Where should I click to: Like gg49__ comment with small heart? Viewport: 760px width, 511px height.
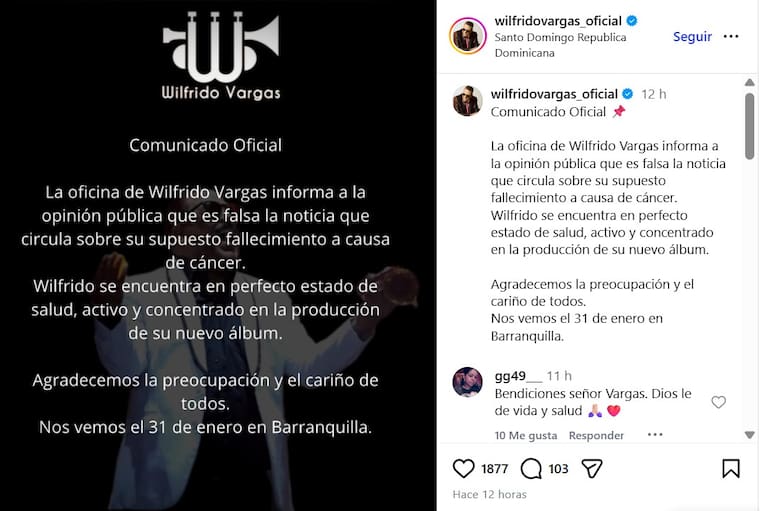[718, 402]
